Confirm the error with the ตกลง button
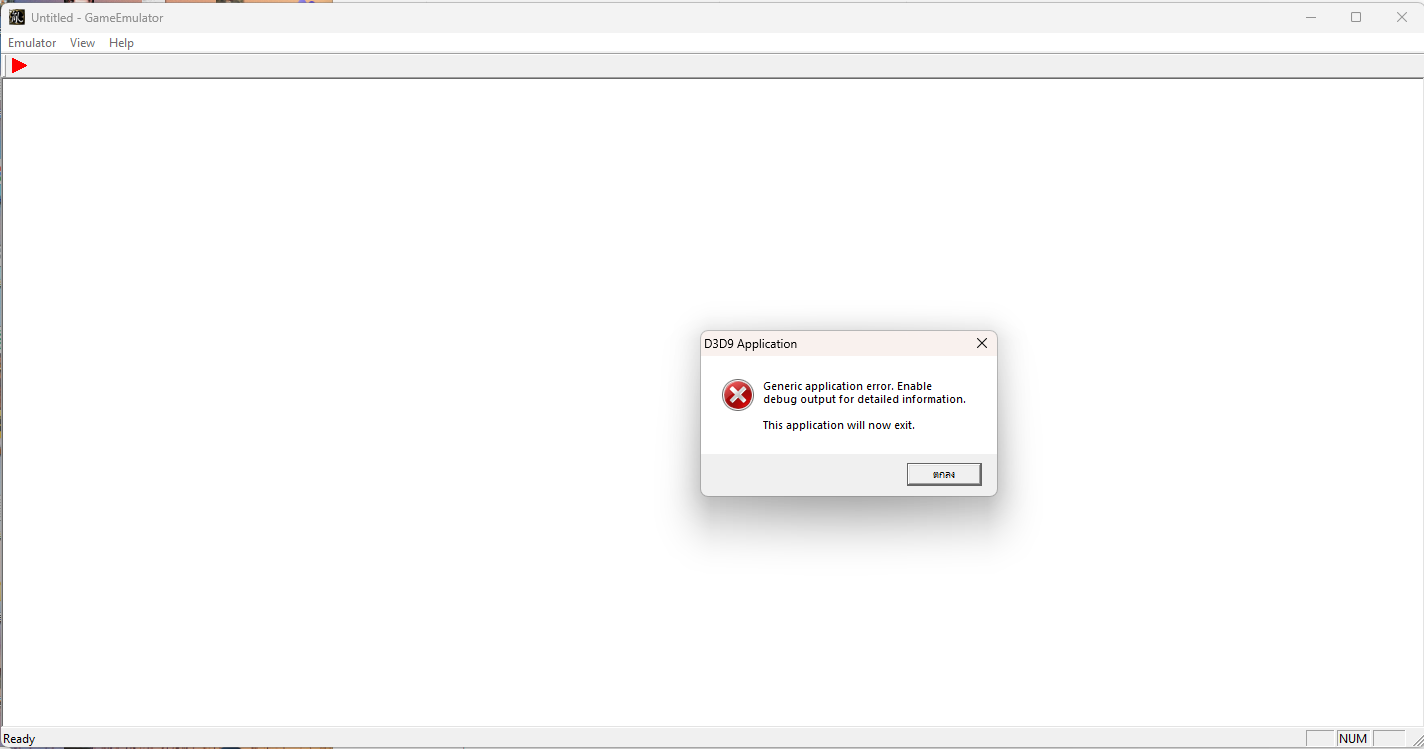1424x749 pixels. coord(944,474)
